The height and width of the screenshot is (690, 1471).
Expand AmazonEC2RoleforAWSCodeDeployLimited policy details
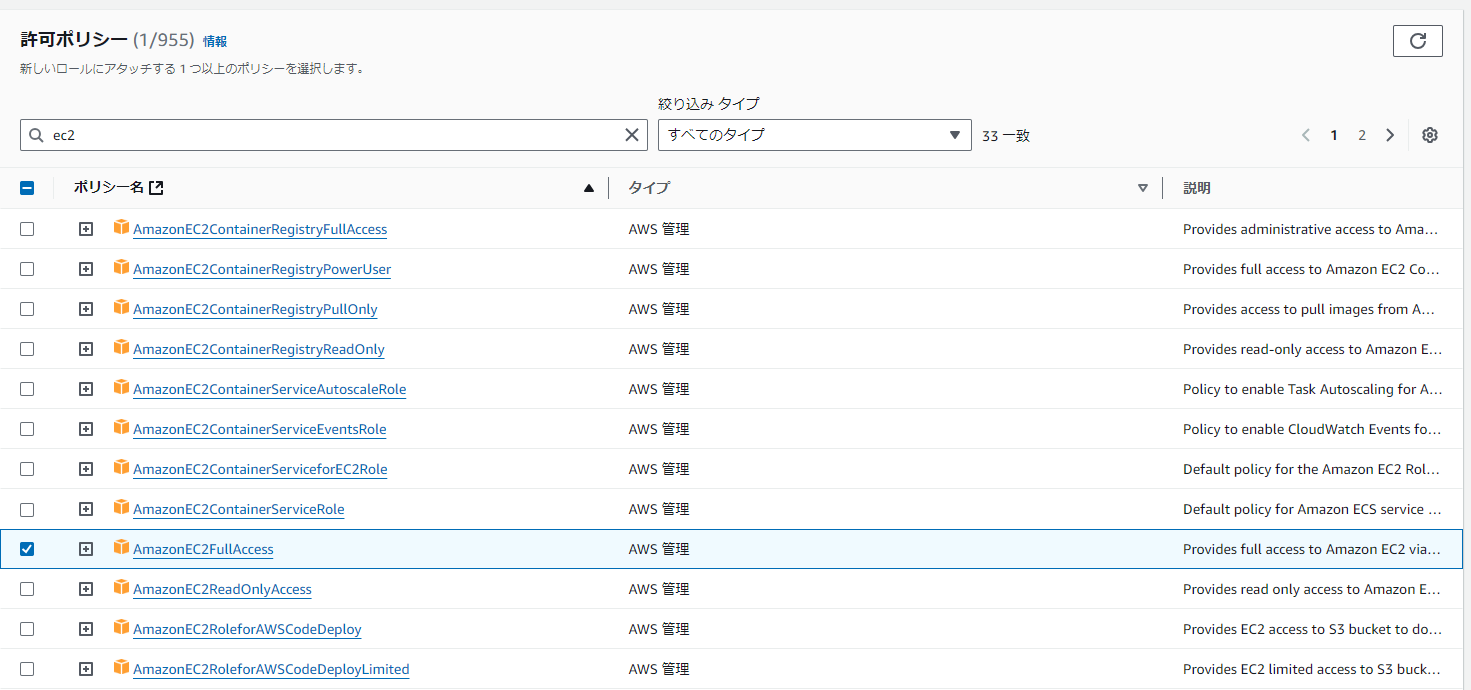tap(86, 669)
